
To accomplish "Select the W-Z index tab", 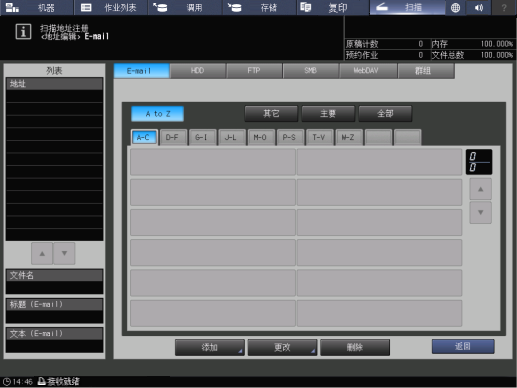I will click(x=349, y=137).
